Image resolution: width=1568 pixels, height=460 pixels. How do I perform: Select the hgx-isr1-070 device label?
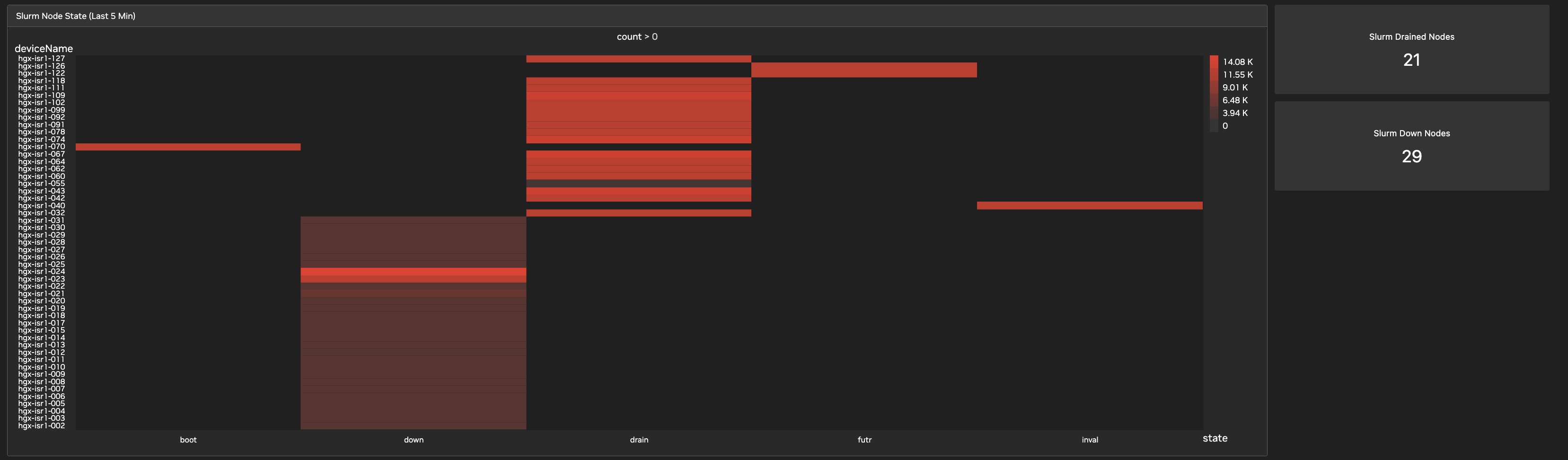click(41, 147)
